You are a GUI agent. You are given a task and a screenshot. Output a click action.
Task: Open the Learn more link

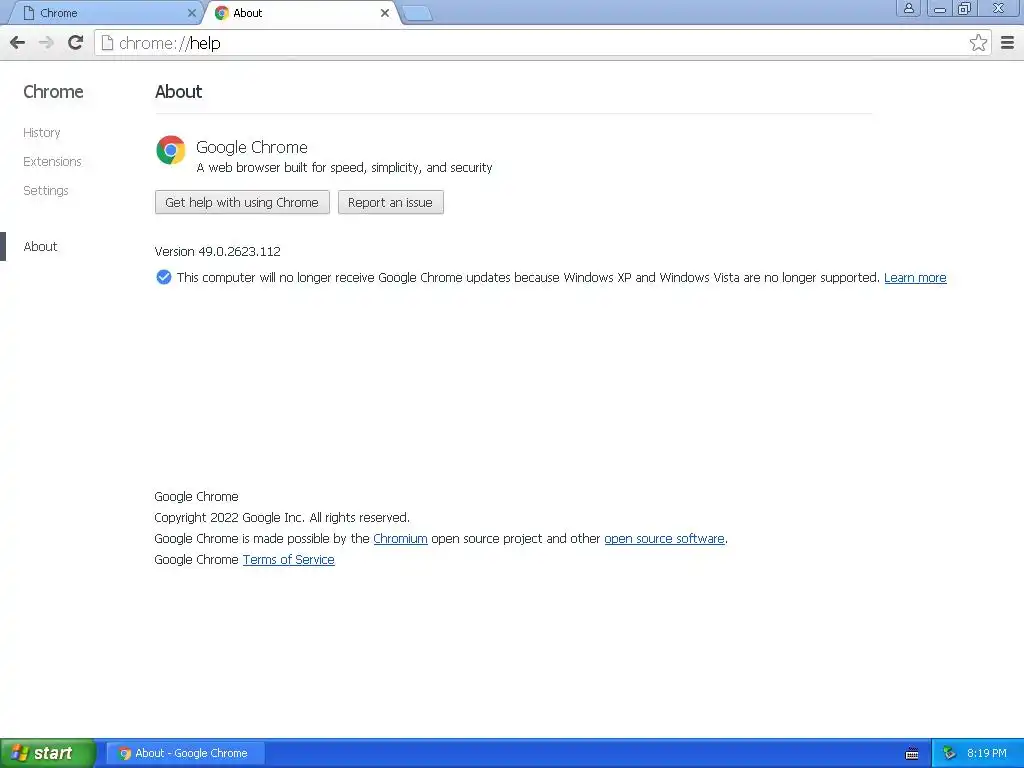coord(915,278)
